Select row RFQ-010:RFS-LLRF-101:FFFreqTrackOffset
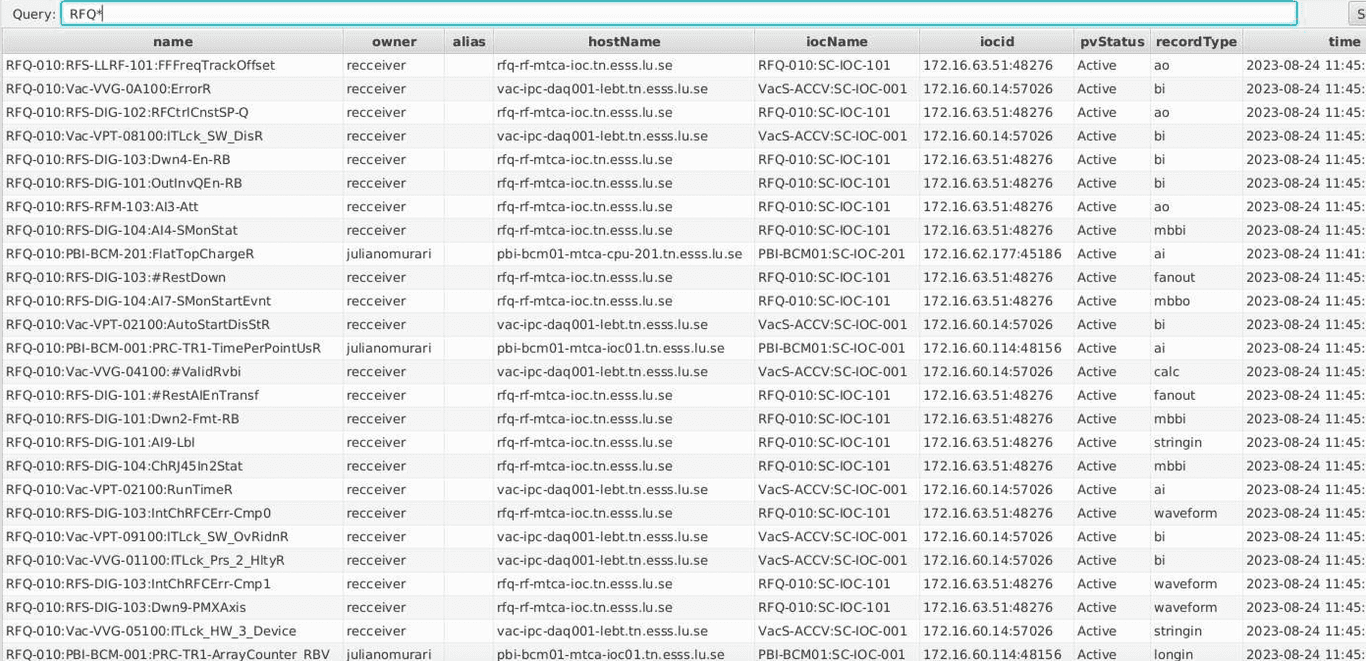Screen dimensions: 1366x661 [x=140, y=65]
